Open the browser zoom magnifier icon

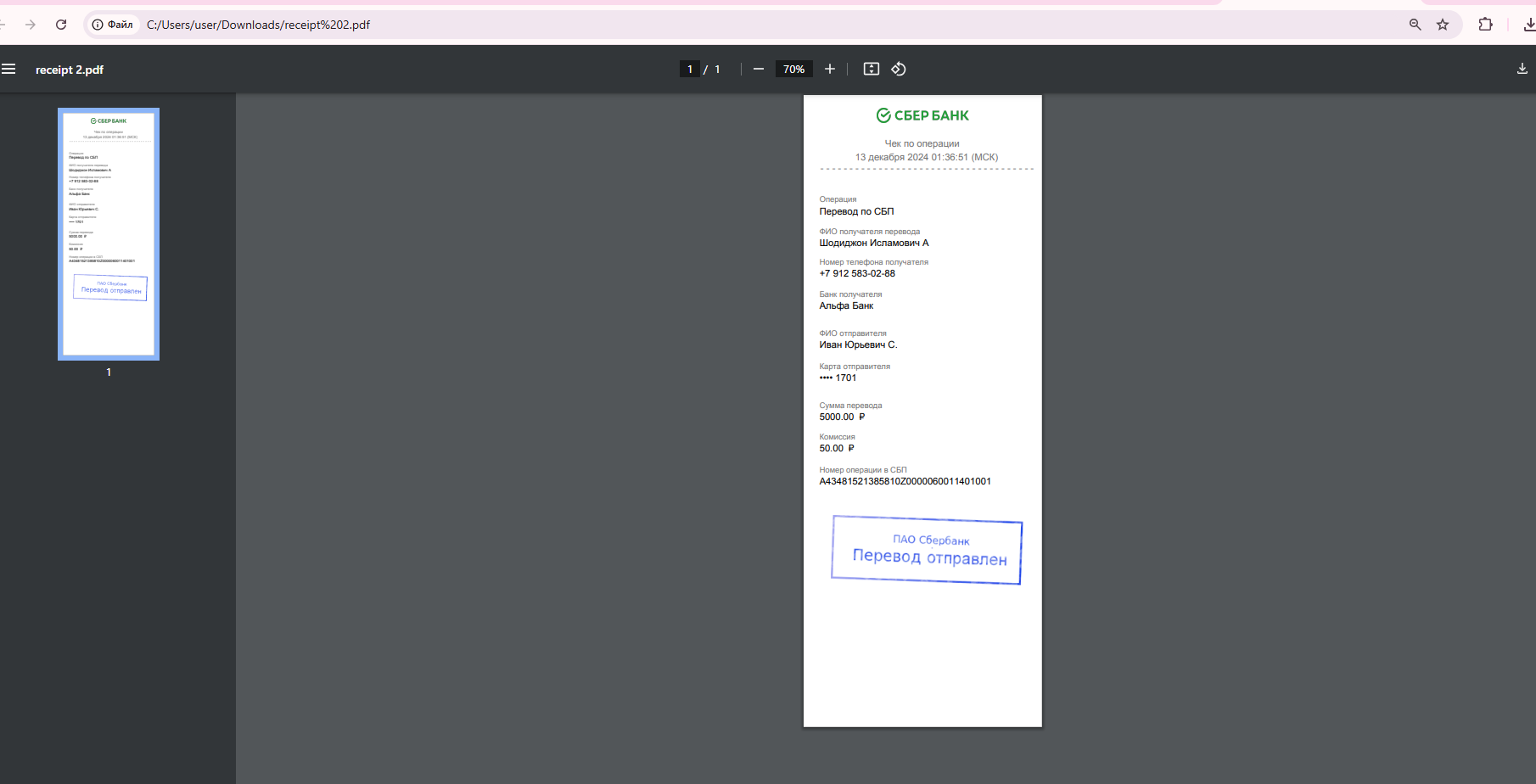[x=1415, y=25]
